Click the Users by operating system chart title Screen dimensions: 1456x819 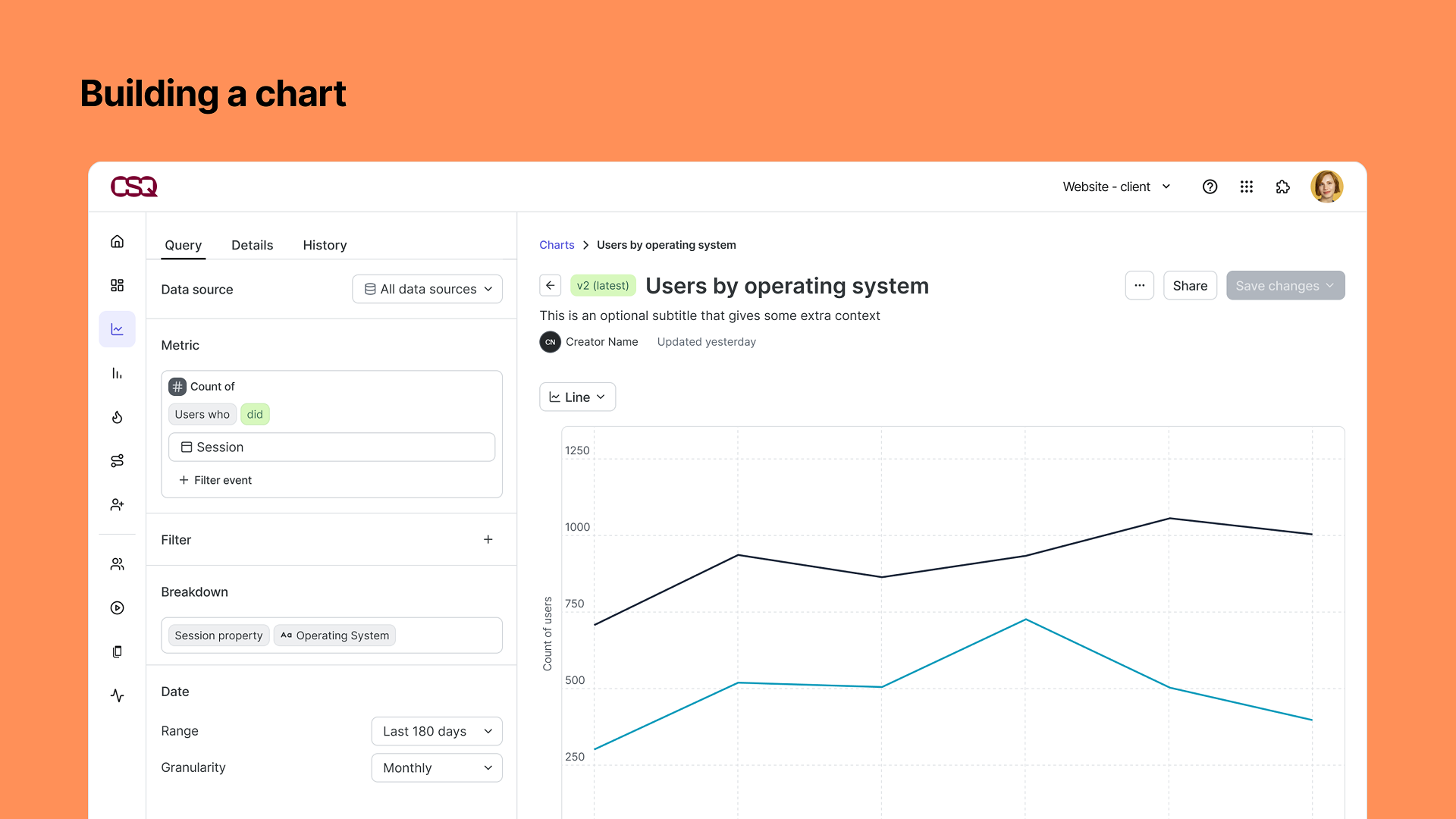787,286
